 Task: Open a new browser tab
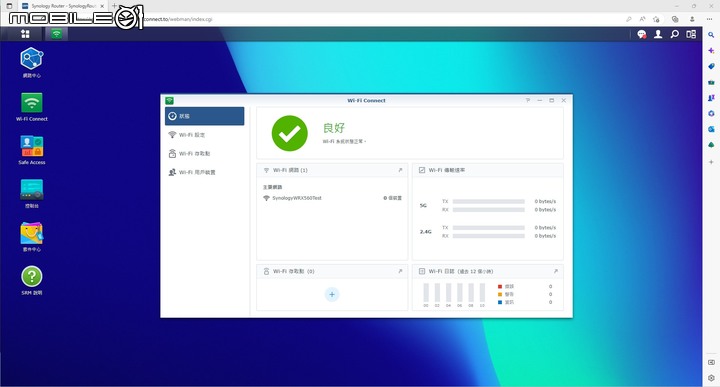(114, 6)
